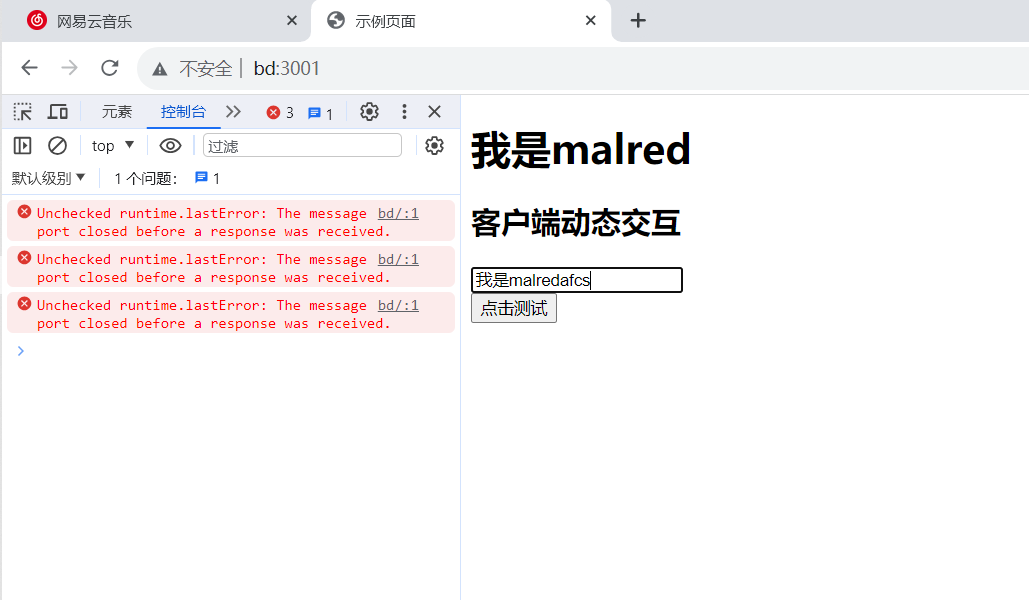Expand hidden panels with chevron
Viewport: 1029px width, 600px height.
click(x=233, y=112)
